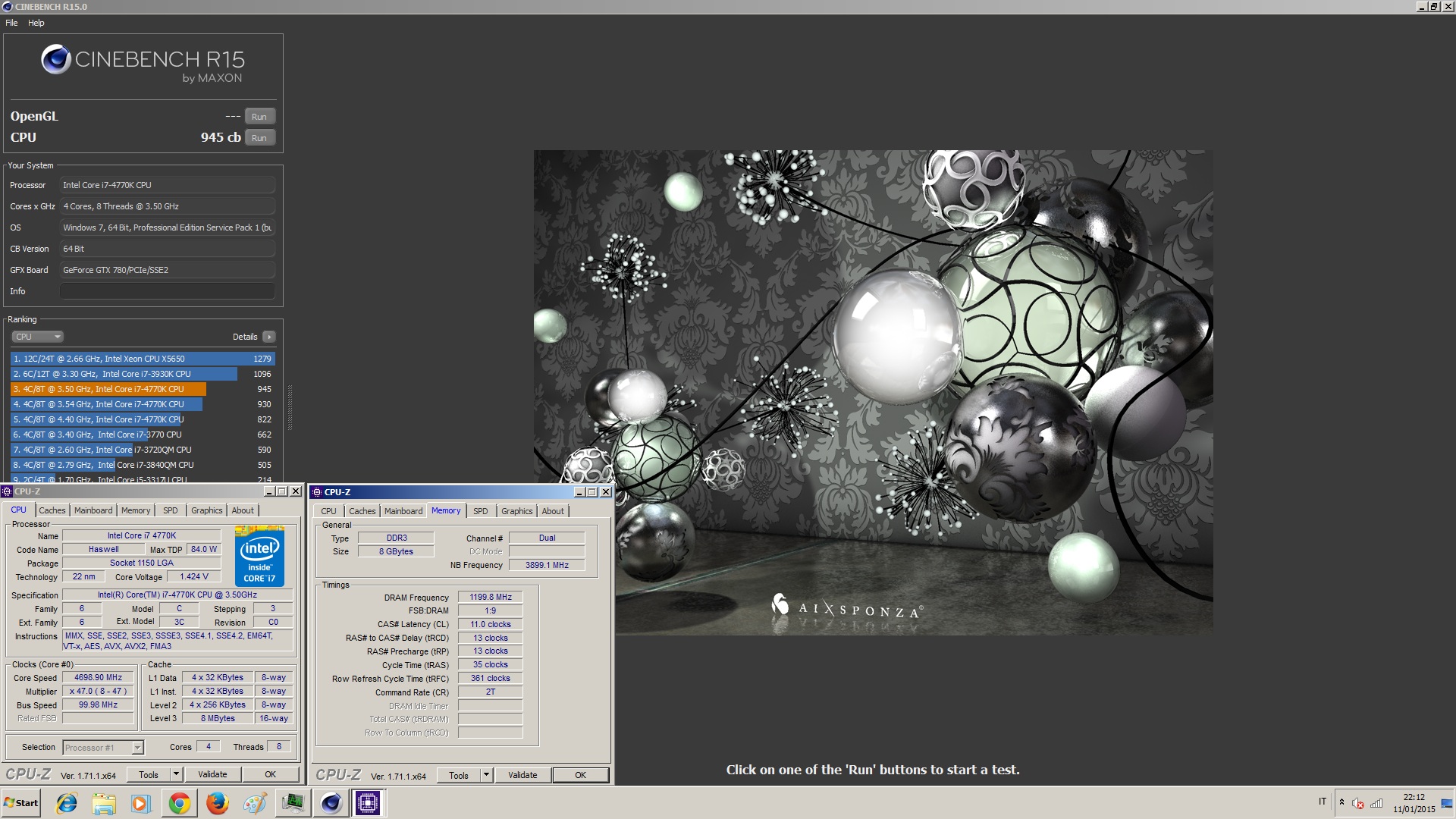The width and height of the screenshot is (1456, 819).
Task: Click the Cinebench R15 logo sphere
Action: [x=55, y=59]
